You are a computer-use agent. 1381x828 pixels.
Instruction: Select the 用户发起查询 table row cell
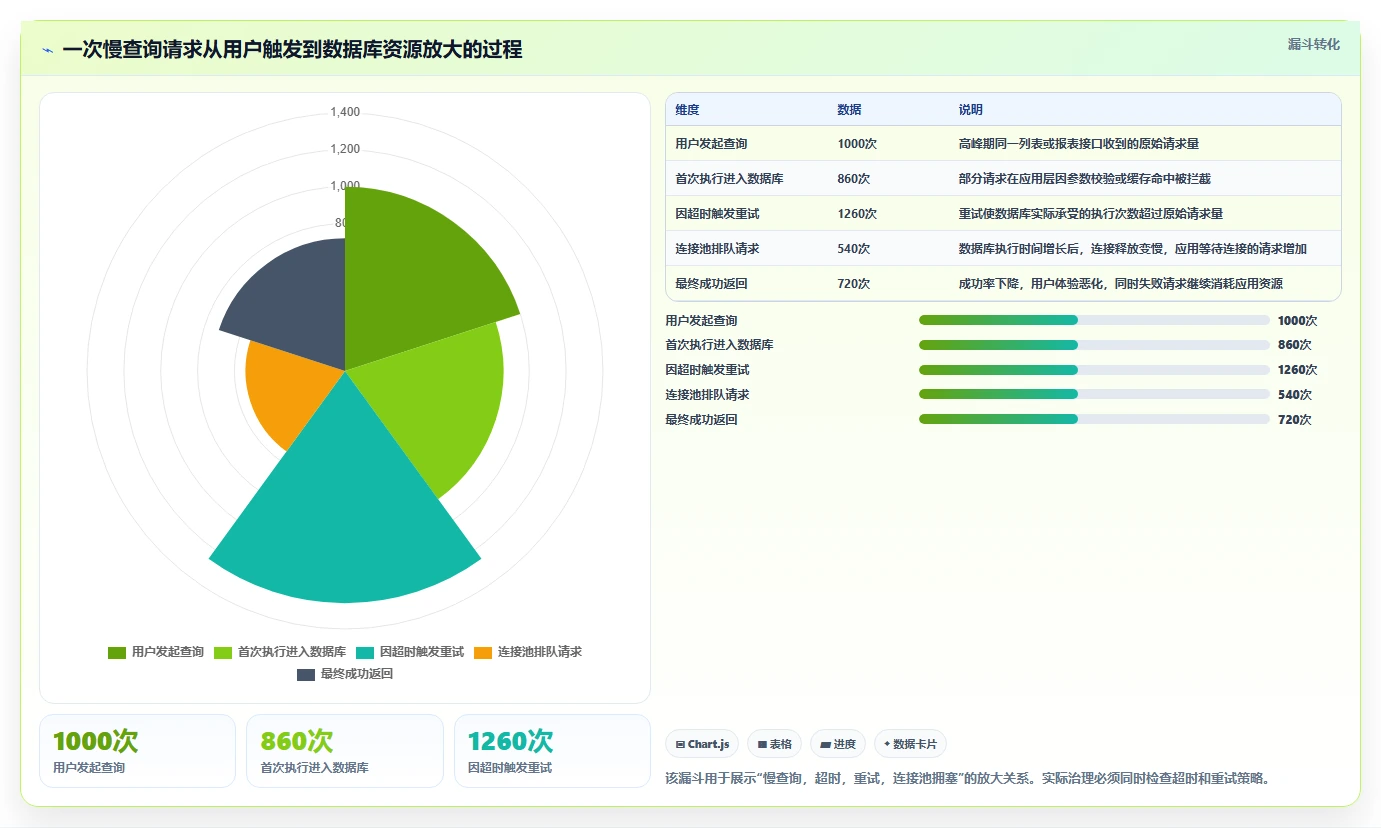coord(747,144)
